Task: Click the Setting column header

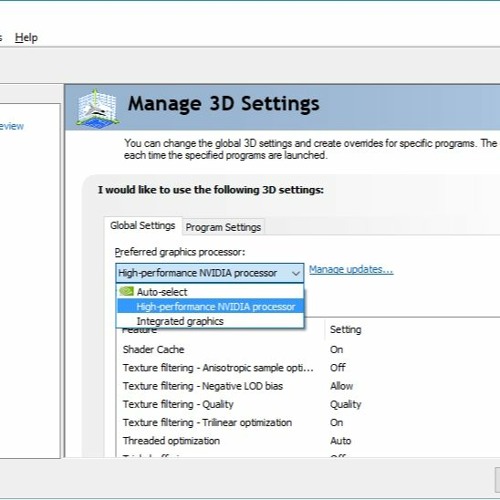Action: pos(346,329)
